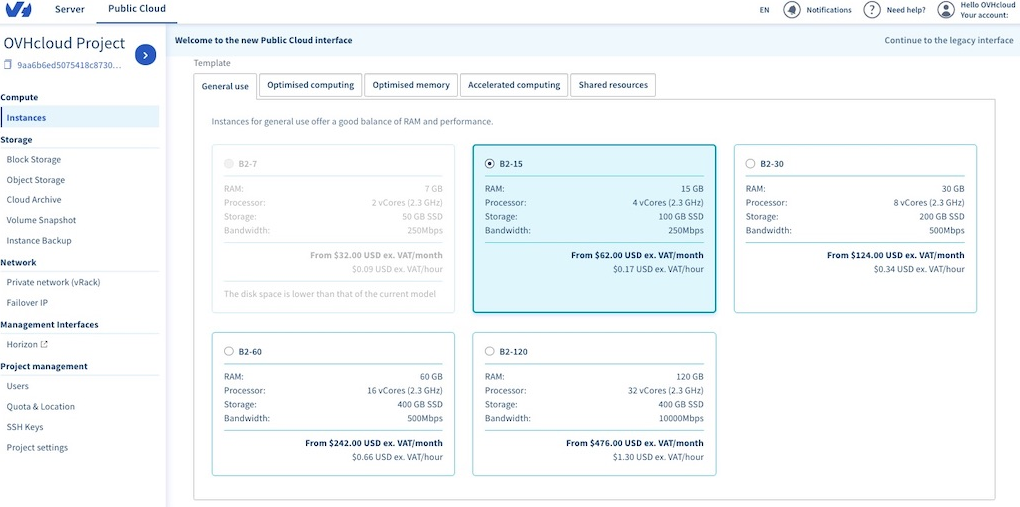This screenshot has height=507, width=1020.
Task: Click the $0.66 USD ex. VAT/hour price
Action: 397,457
